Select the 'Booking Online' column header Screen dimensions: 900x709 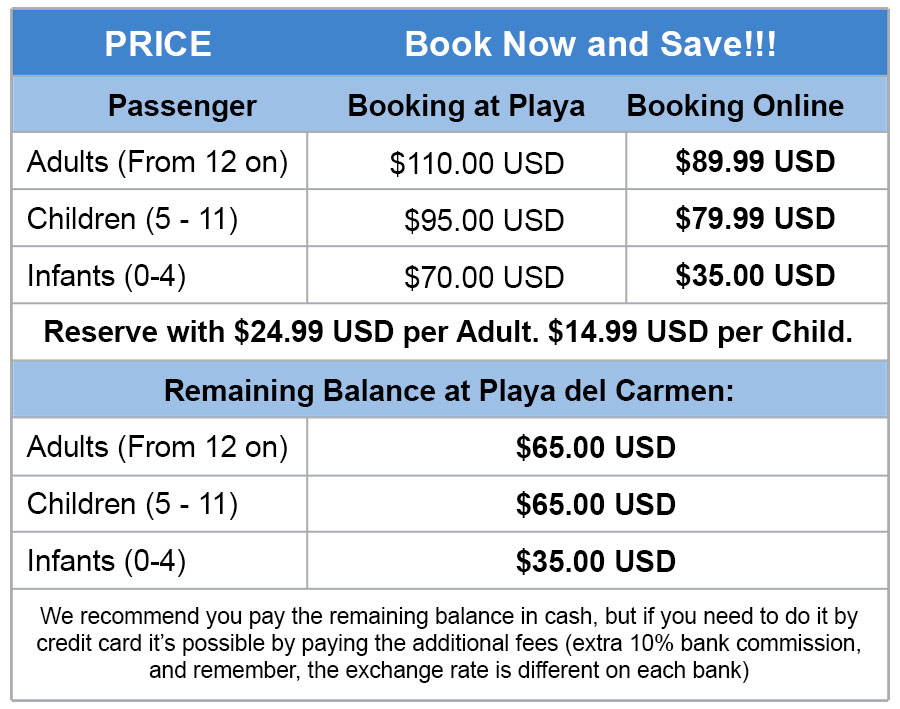tap(735, 106)
